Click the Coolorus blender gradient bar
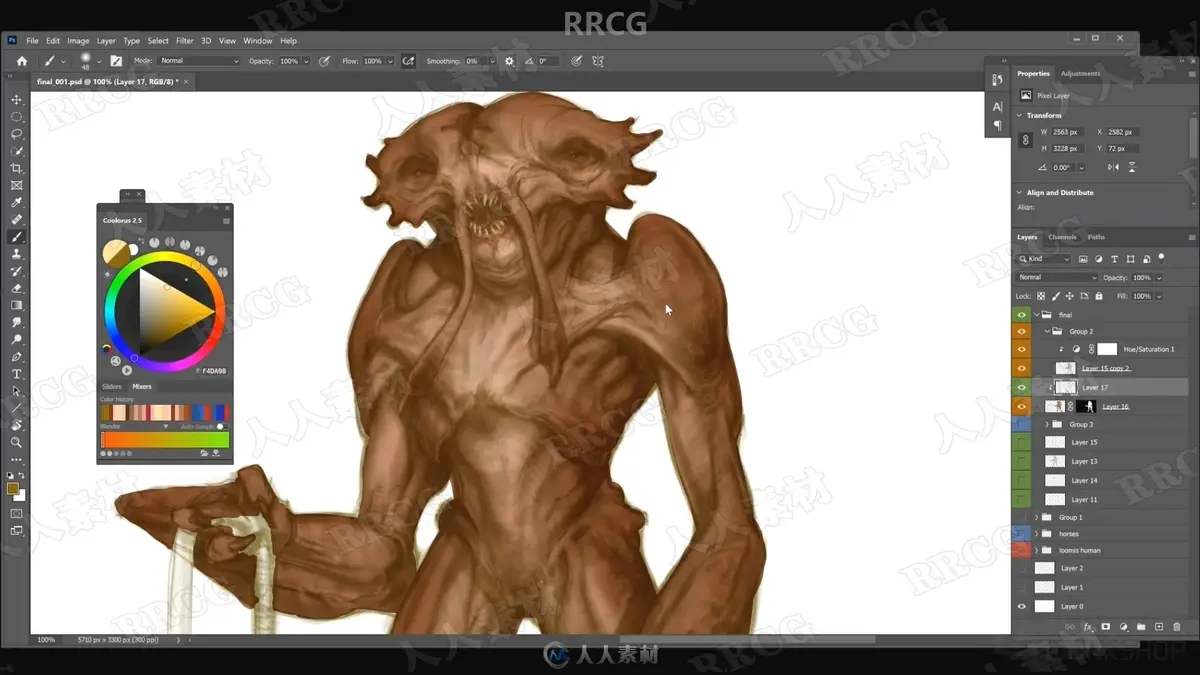The width and height of the screenshot is (1200, 675). (x=165, y=440)
